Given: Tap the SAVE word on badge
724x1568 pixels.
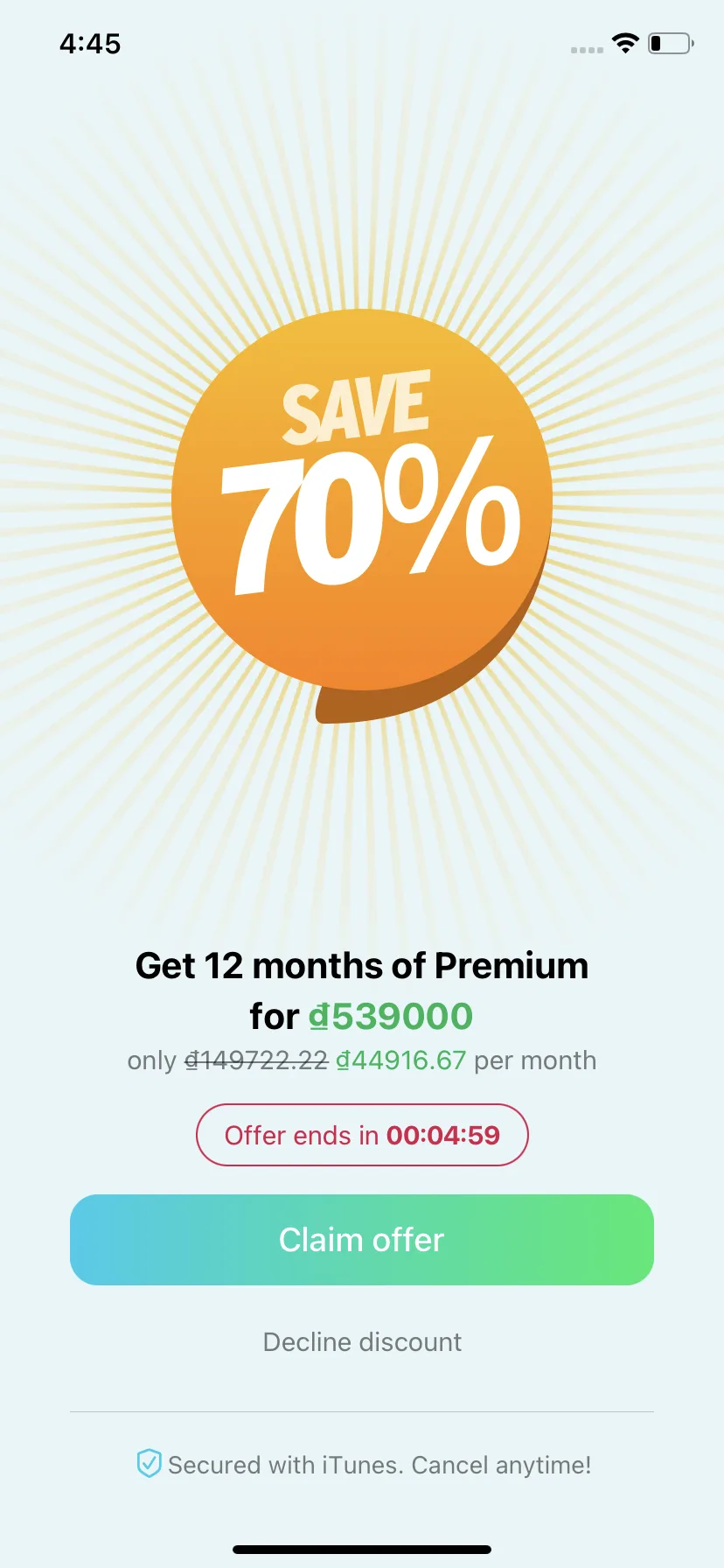Looking at the screenshot, I should pos(356,406).
